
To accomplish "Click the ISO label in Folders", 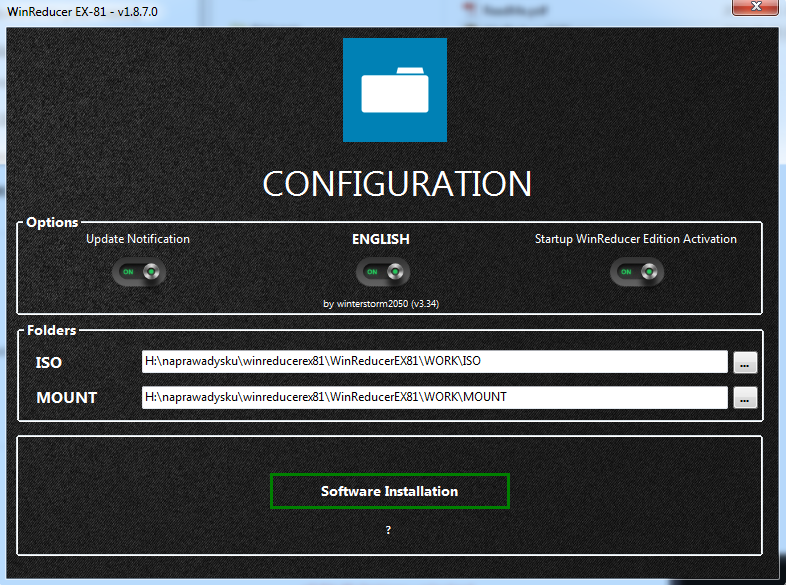I will 49,362.
